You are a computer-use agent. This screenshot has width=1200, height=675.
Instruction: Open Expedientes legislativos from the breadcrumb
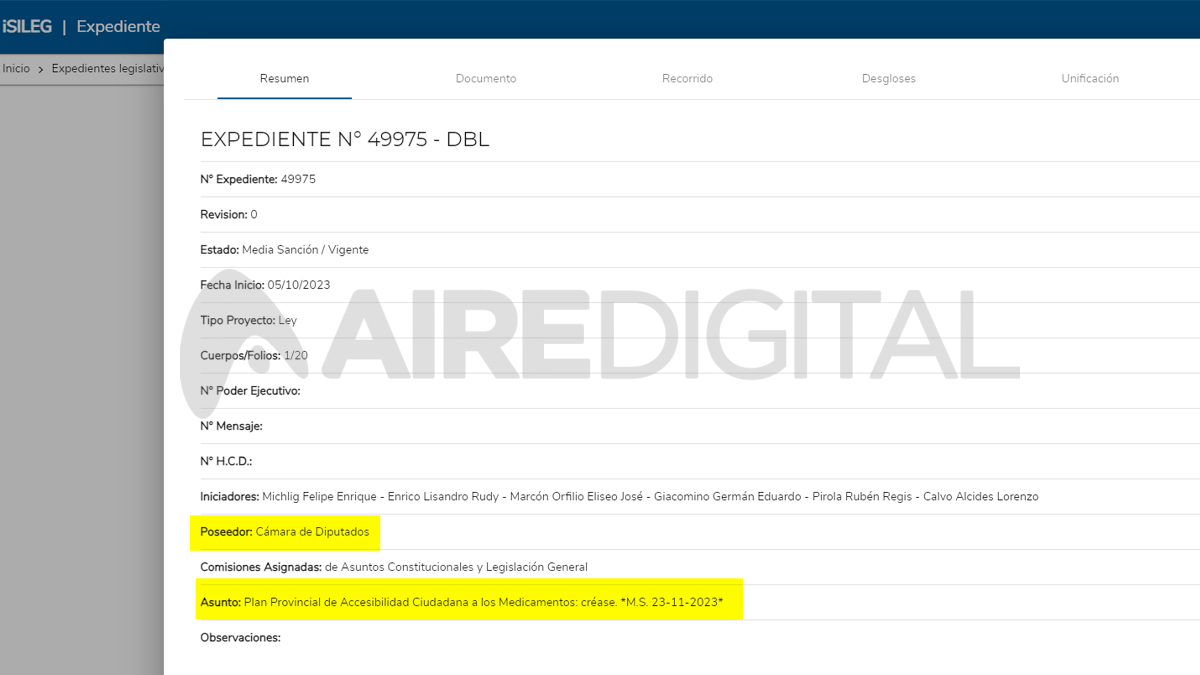pyautogui.click(x=107, y=68)
